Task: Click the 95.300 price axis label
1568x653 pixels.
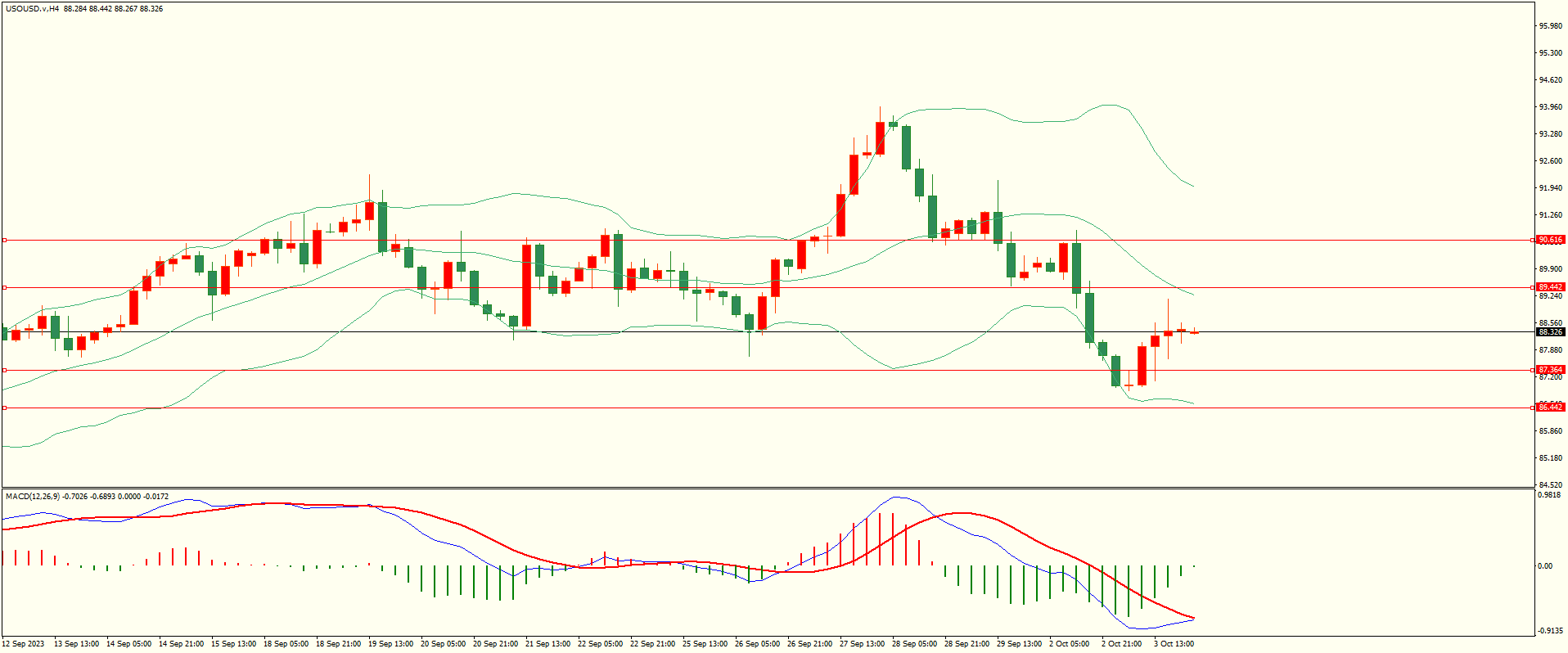Action: point(1551,53)
